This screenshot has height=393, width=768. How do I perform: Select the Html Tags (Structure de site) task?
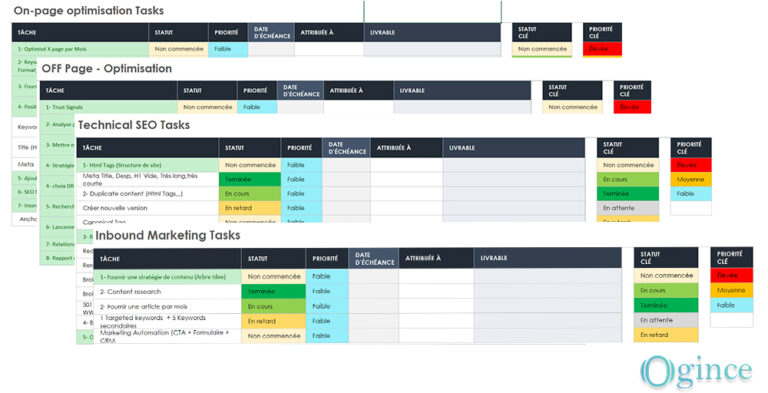point(149,165)
